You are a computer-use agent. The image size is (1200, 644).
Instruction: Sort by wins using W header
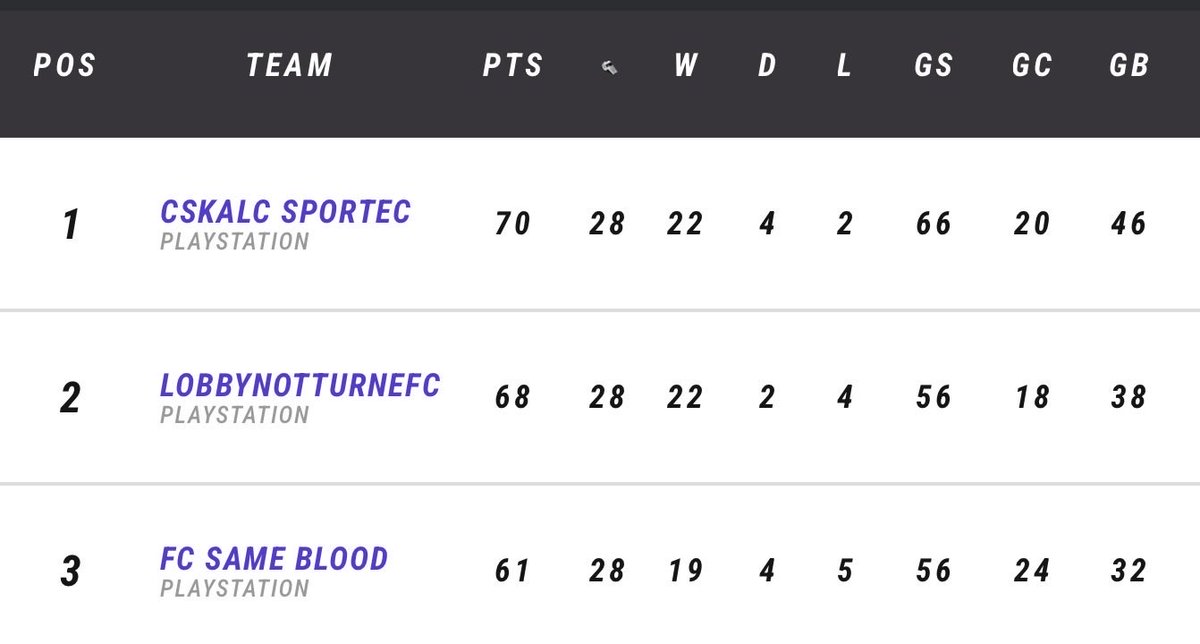click(685, 66)
